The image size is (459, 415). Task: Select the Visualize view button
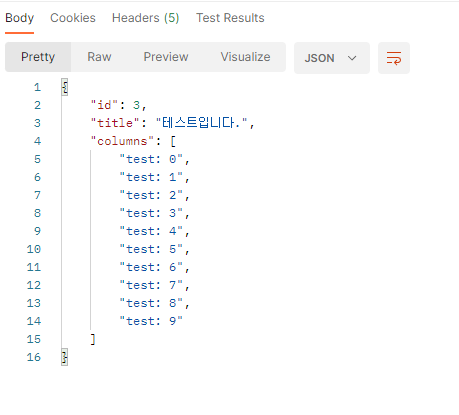[x=245, y=57]
